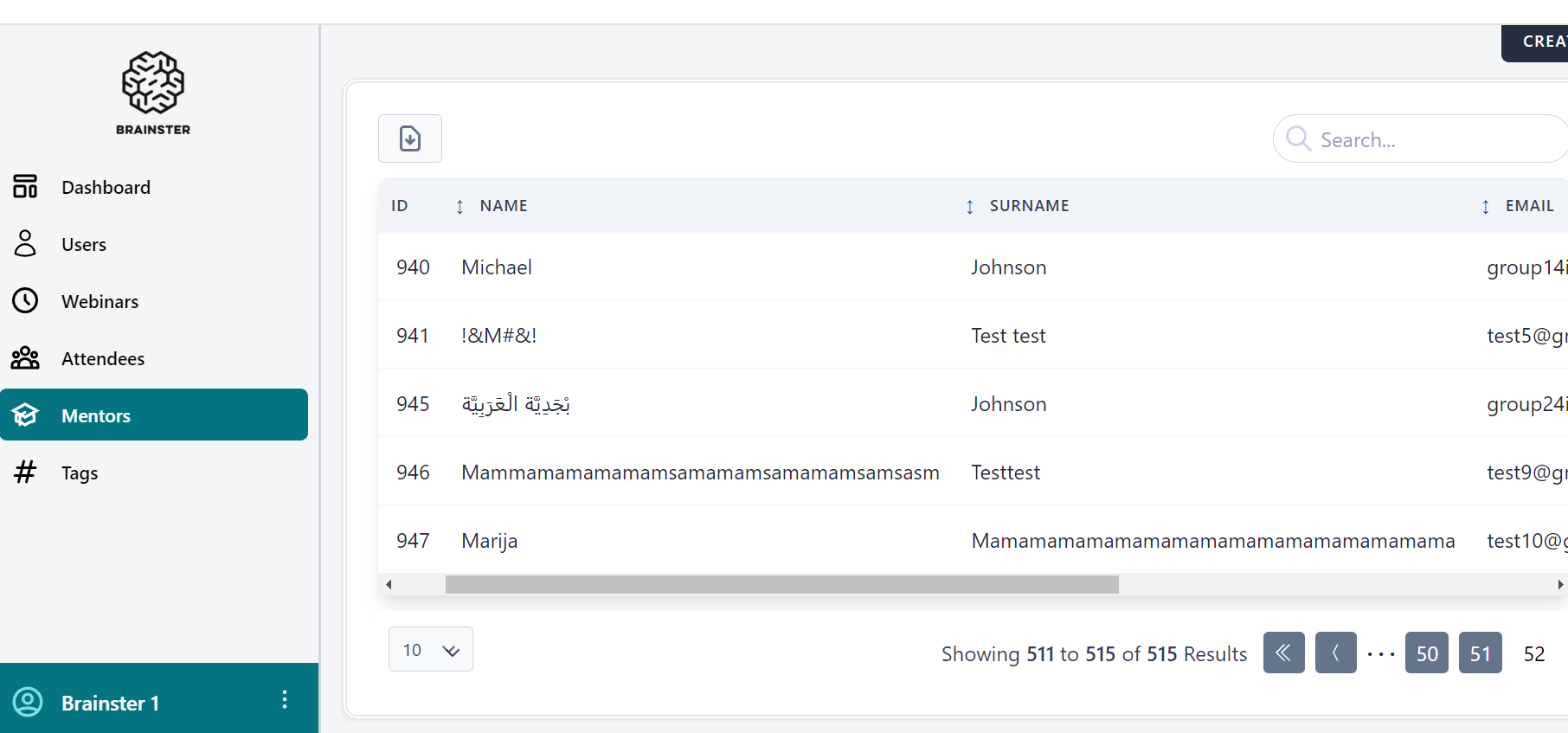
Task: Go to page 50
Action: click(1427, 653)
